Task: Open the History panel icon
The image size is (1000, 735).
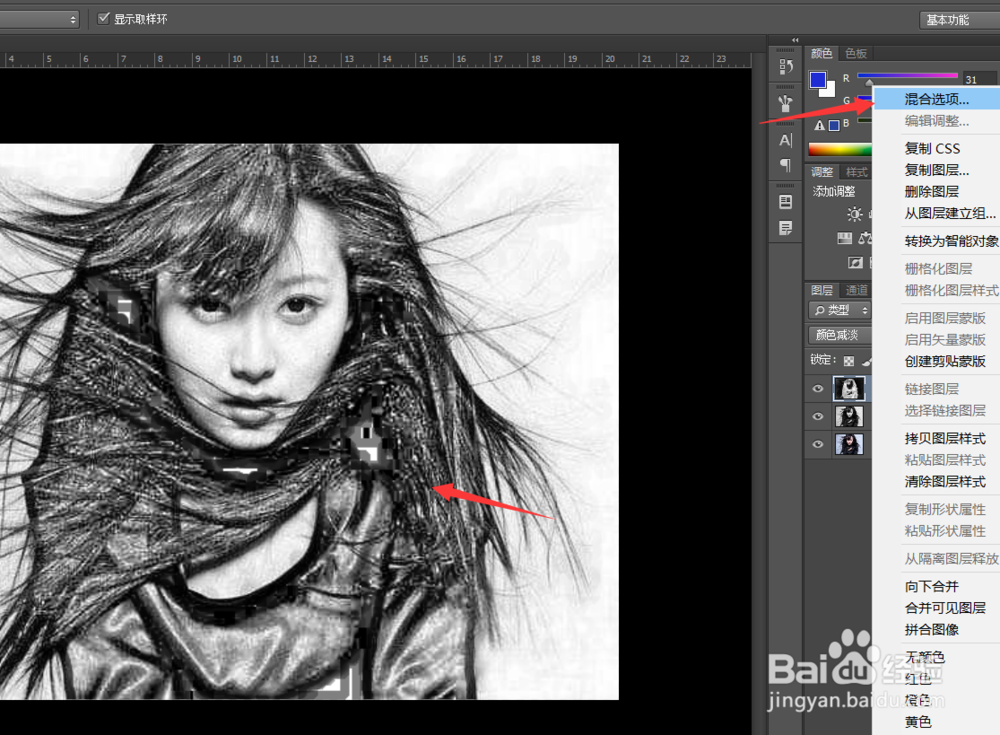Action: pyautogui.click(x=786, y=66)
